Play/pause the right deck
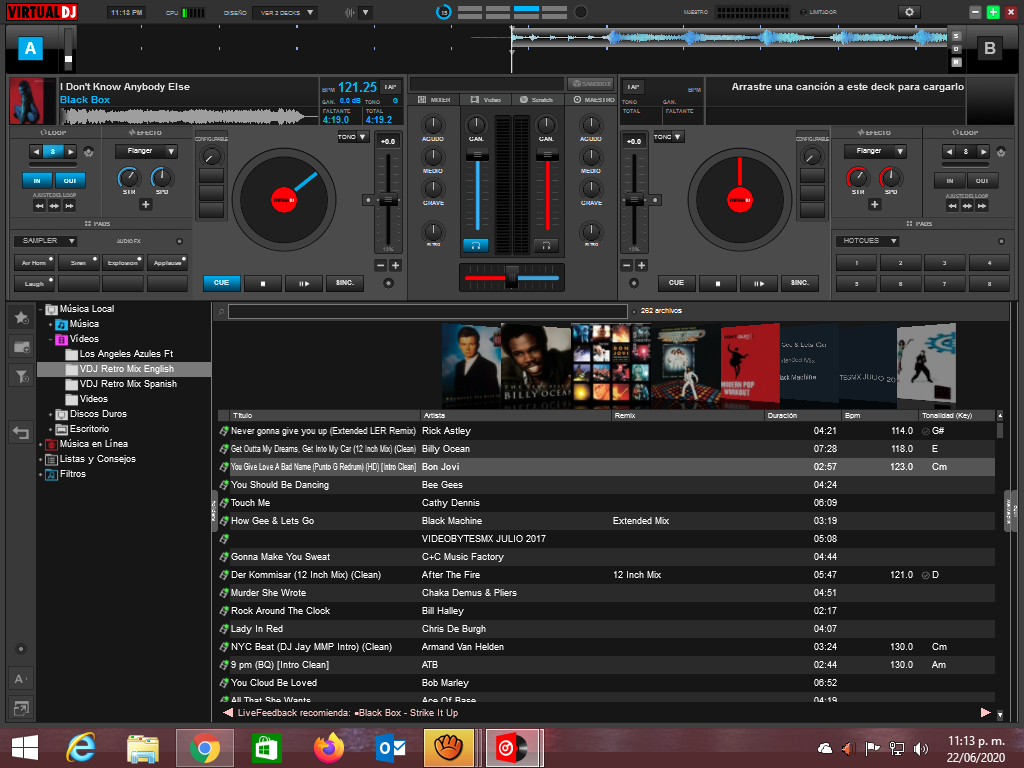This screenshot has height=768, width=1024. click(x=758, y=283)
